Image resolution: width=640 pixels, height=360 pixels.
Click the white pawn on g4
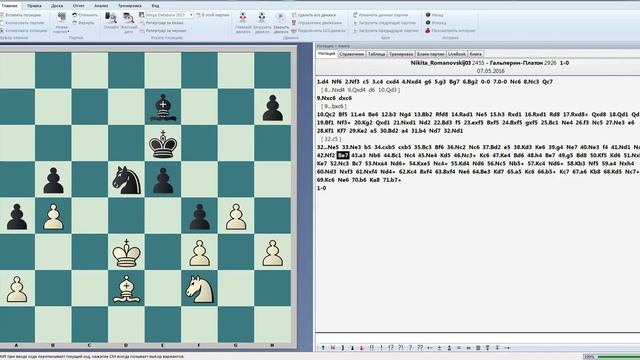[236, 216]
